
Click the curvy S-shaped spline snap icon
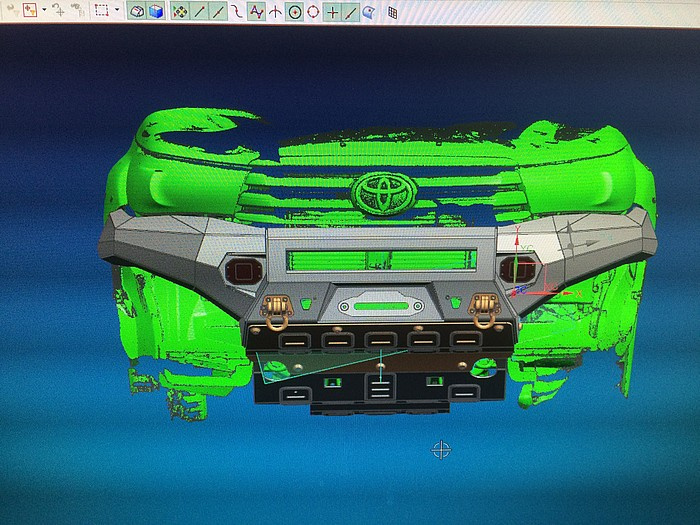click(237, 12)
